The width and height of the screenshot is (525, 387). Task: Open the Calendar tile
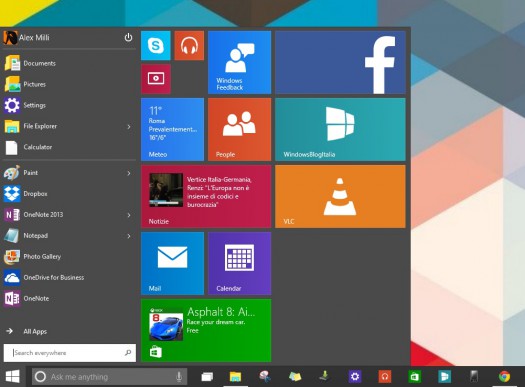pyautogui.click(x=239, y=263)
